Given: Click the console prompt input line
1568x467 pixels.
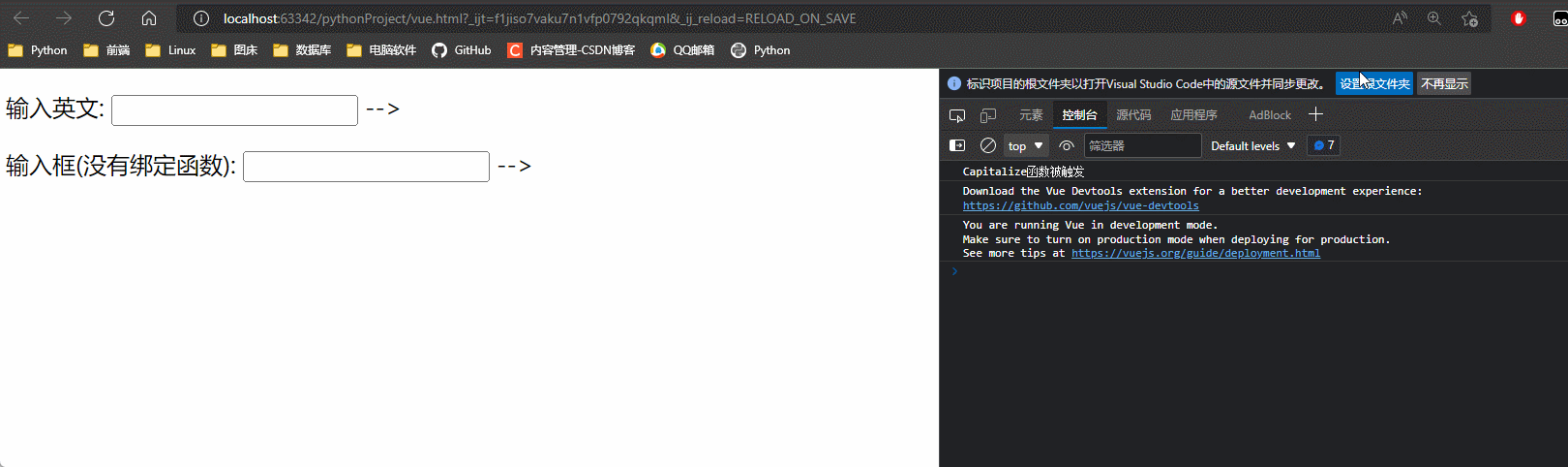Looking at the screenshot, I should [x=1258, y=271].
